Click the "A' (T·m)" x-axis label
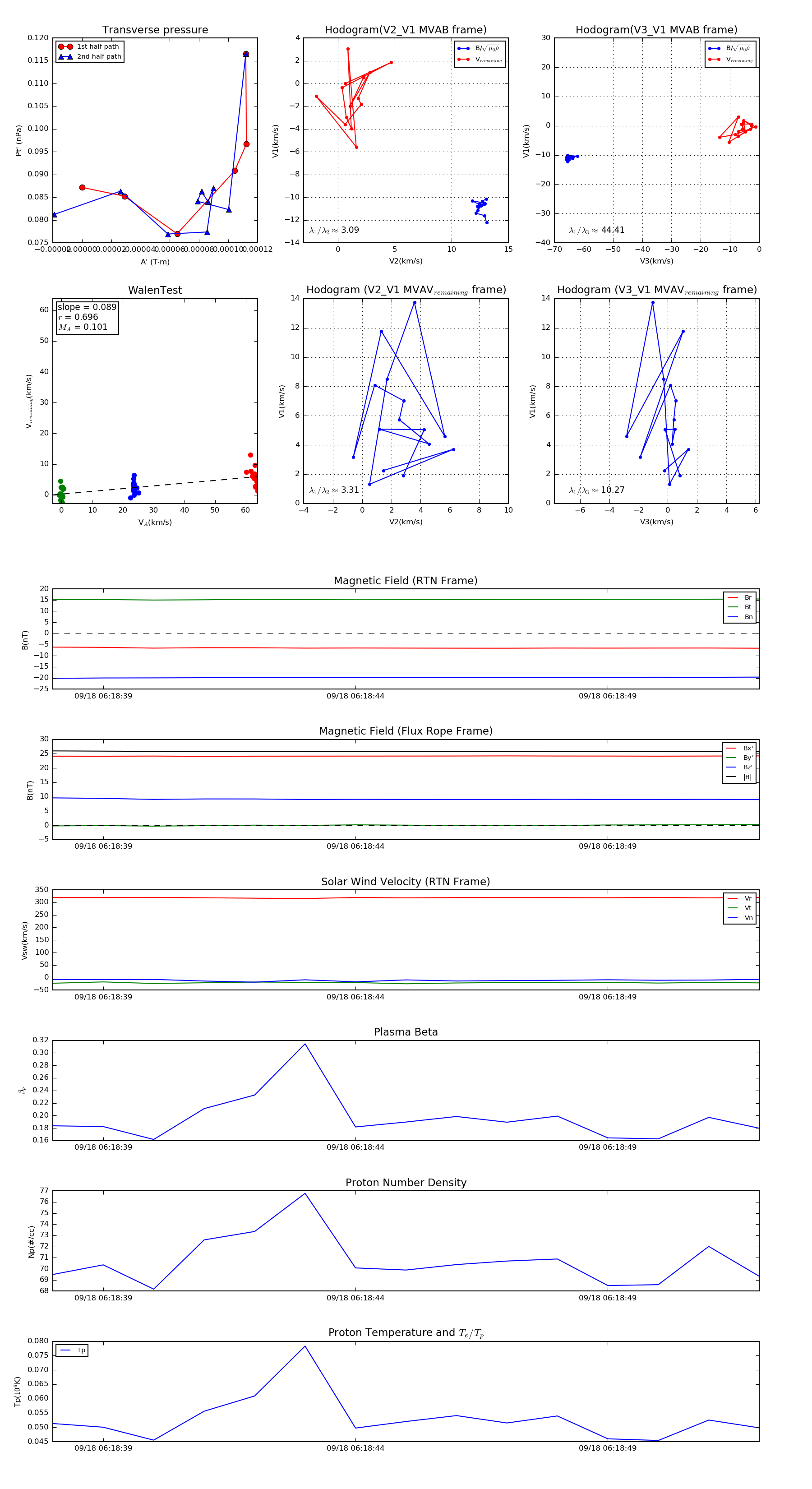Screen dimensions: 812x1489 [155, 262]
